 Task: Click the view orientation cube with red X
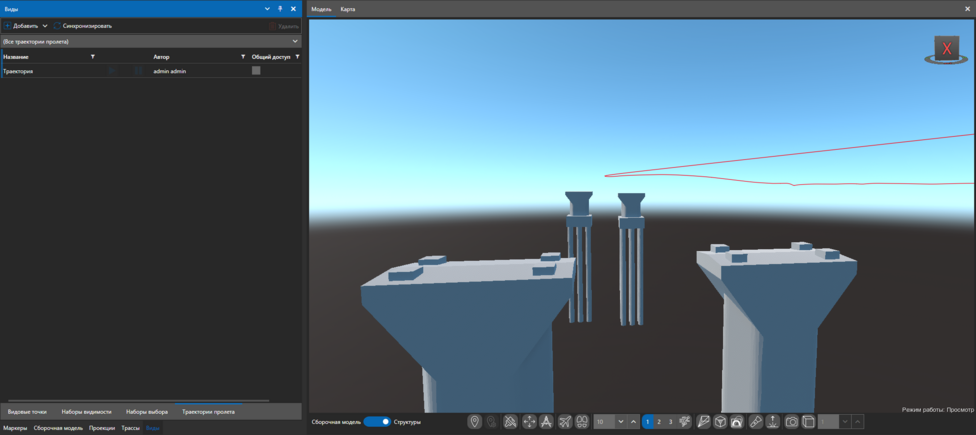945,49
